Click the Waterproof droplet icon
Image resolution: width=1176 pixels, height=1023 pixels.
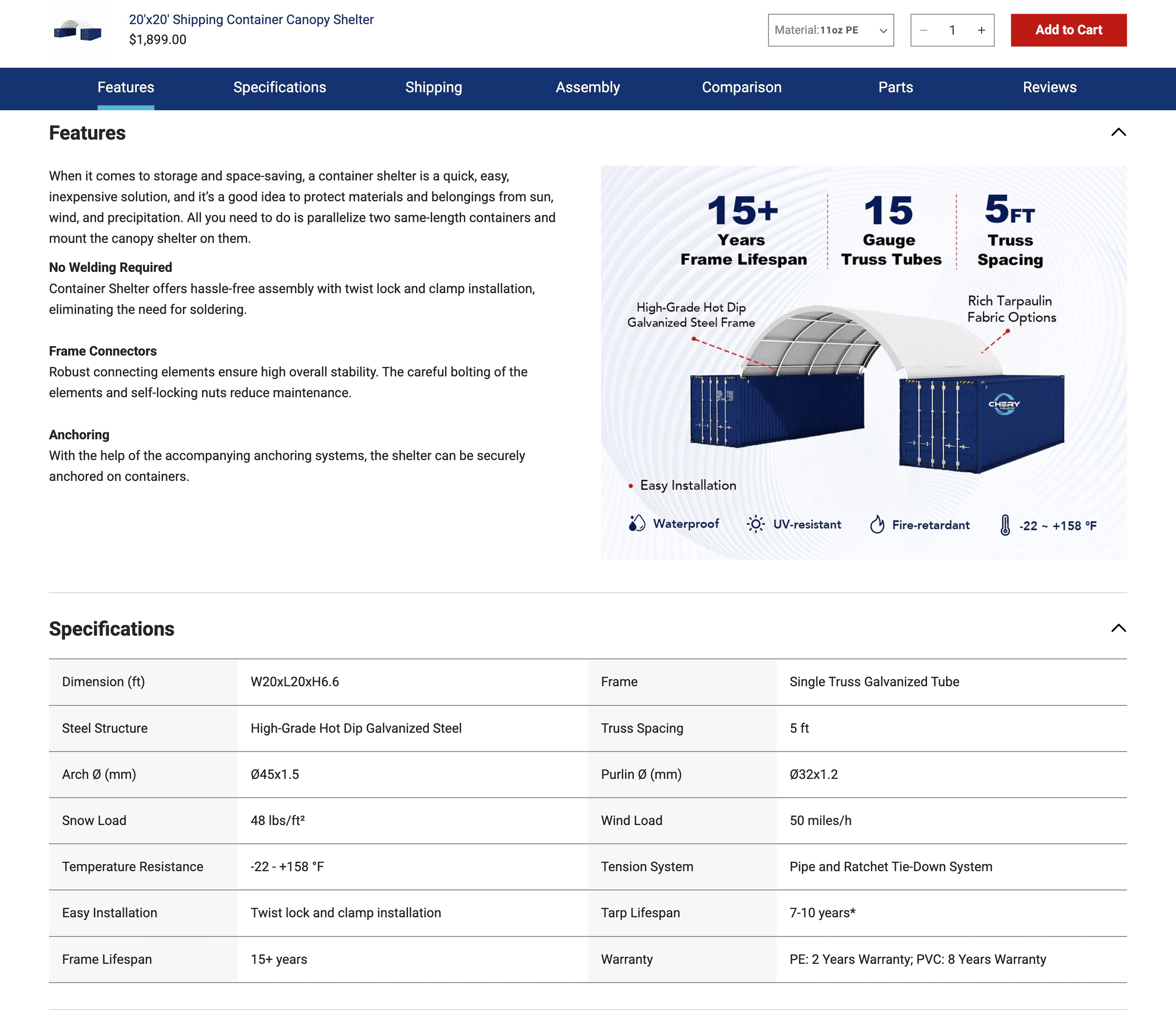(x=637, y=524)
